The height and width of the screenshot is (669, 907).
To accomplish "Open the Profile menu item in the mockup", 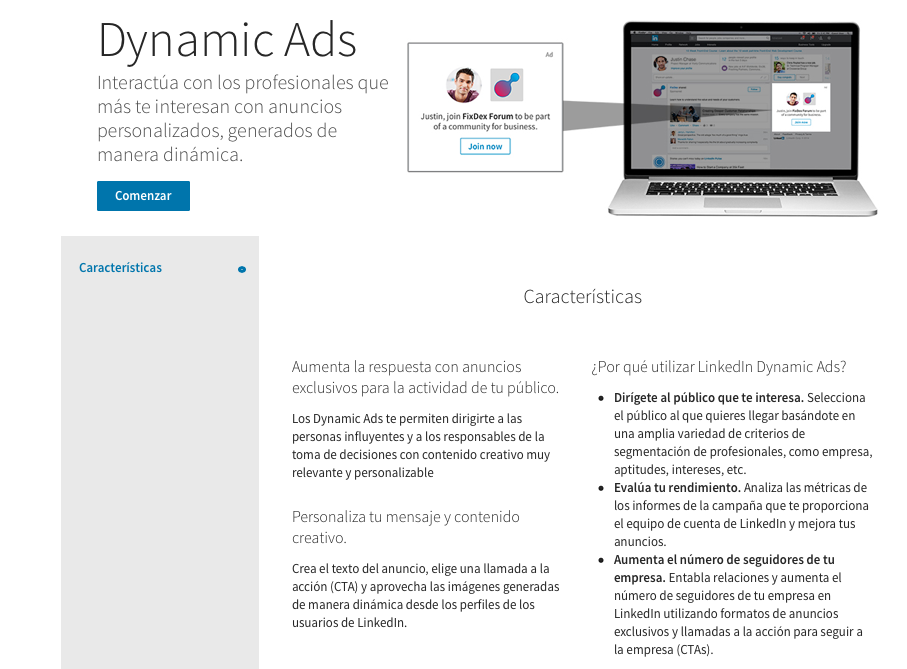I will coord(668,44).
